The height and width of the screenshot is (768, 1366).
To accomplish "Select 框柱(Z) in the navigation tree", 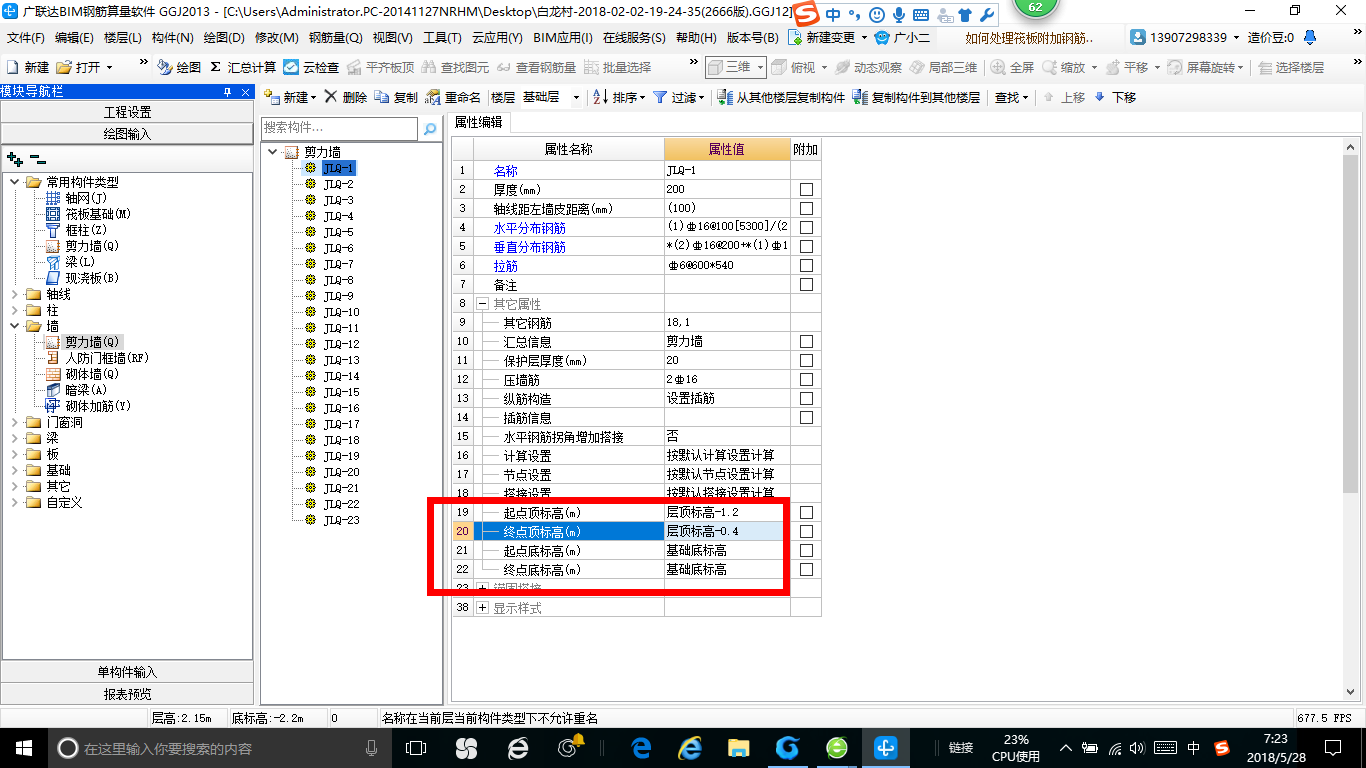I will pos(86,230).
